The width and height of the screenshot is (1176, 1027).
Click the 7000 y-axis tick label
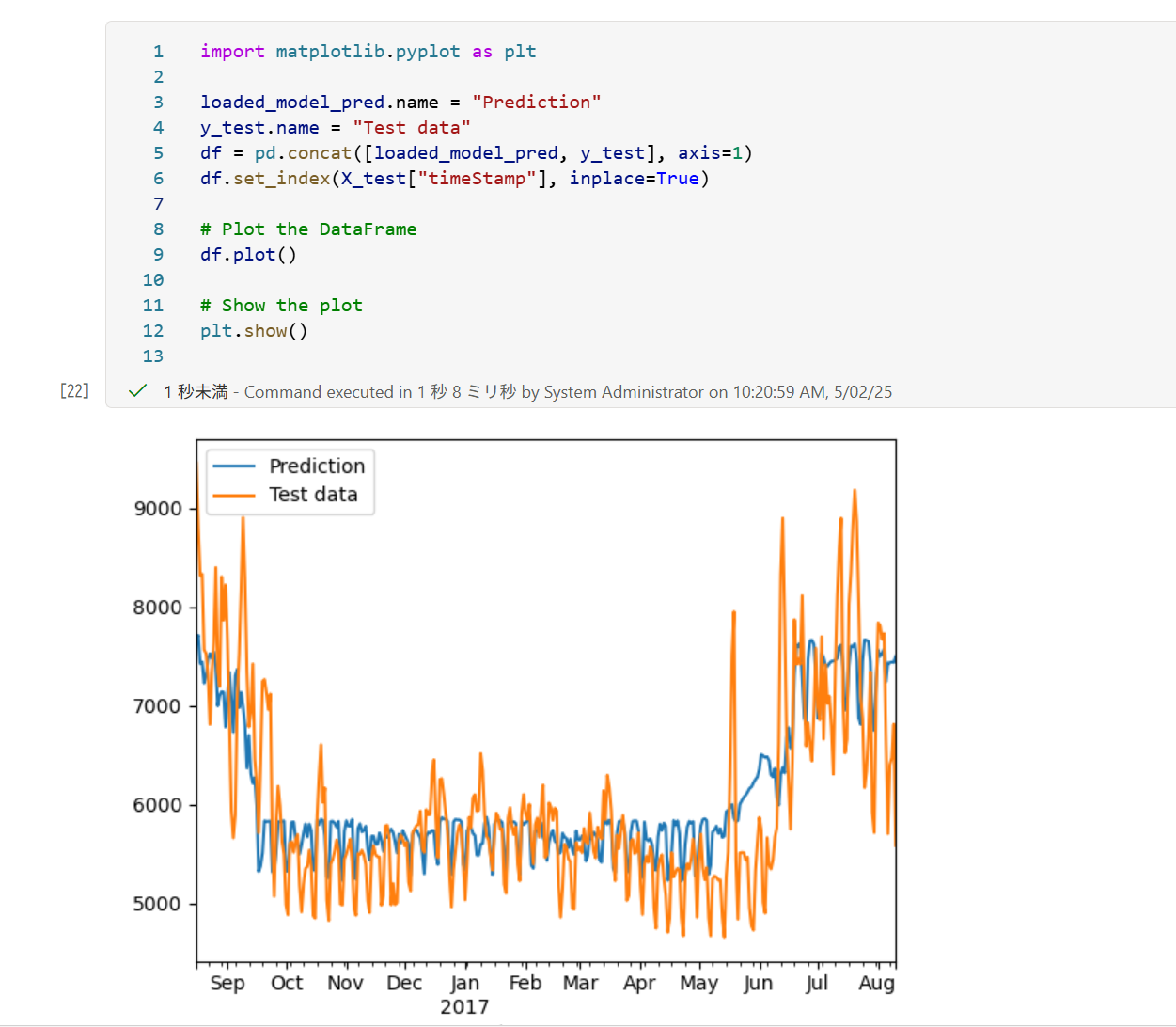(x=157, y=706)
